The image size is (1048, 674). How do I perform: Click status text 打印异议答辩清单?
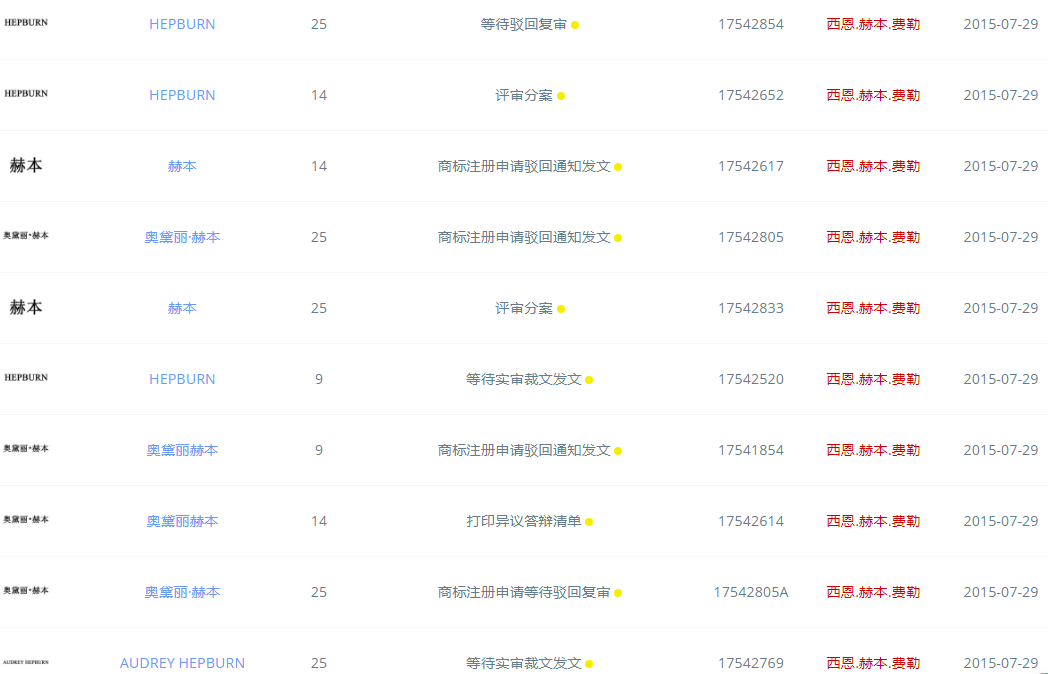click(x=523, y=521)
